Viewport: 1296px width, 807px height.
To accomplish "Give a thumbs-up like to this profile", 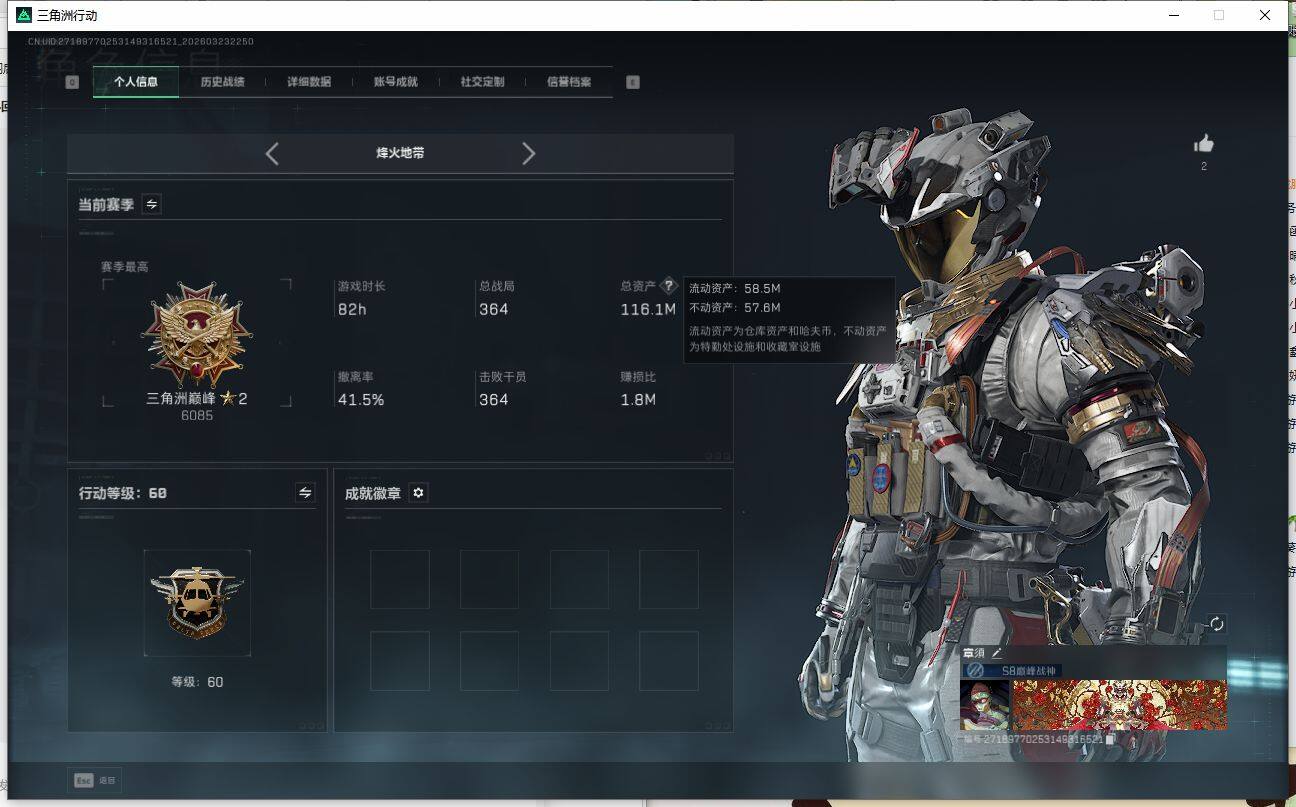I will point(1204,143).
